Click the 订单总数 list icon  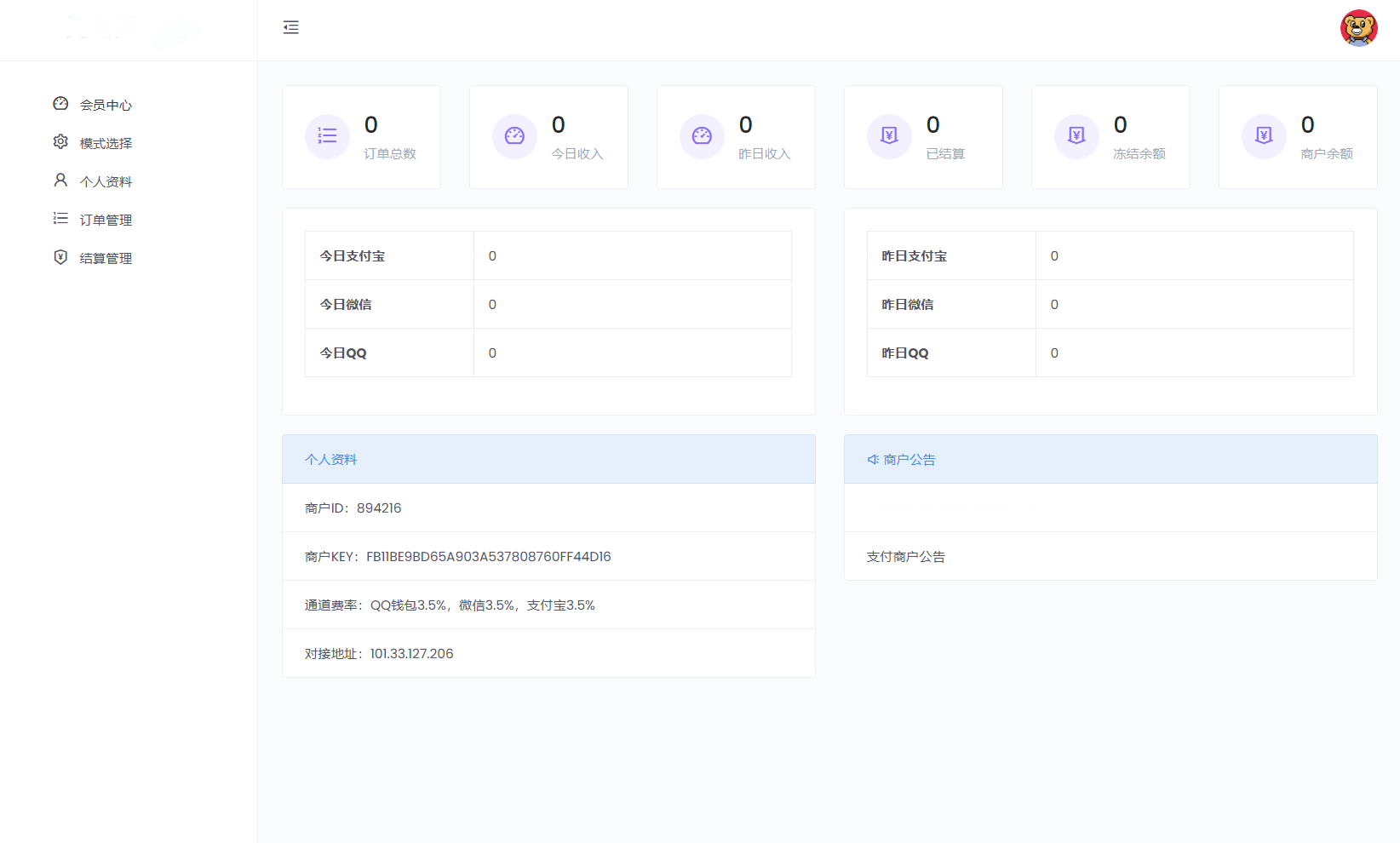pos(327,136)
